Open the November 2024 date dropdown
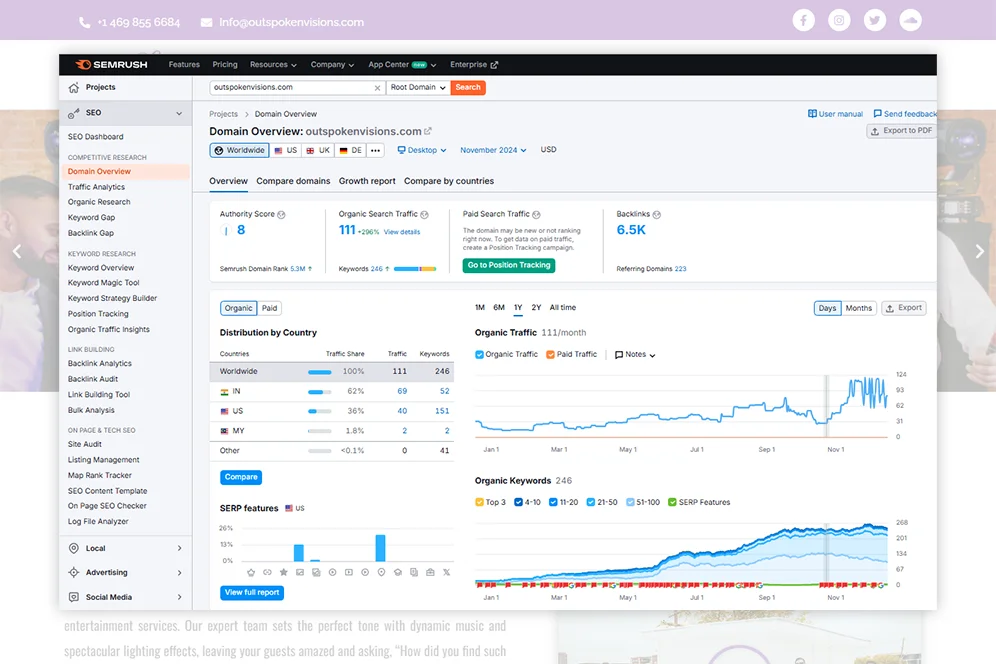 point(493,150)
